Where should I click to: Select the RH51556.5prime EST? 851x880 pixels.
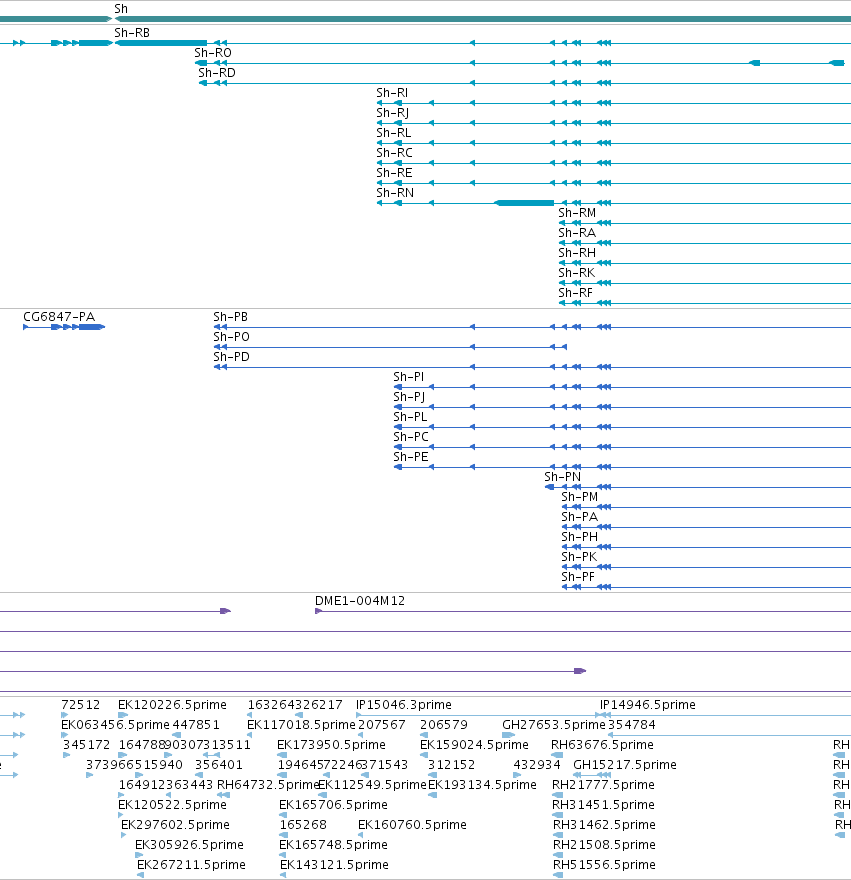605,865
